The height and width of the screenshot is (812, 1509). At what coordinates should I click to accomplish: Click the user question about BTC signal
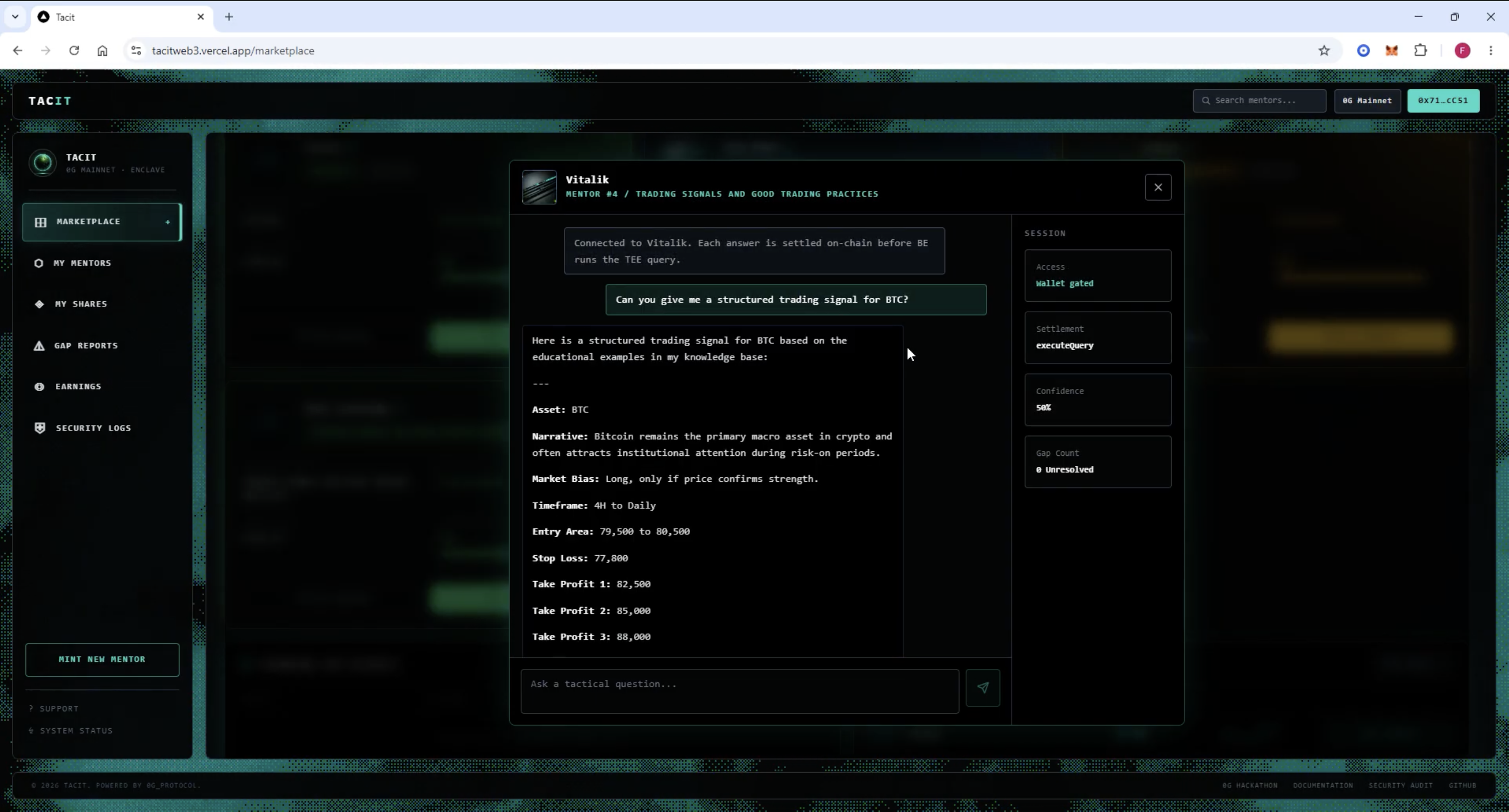point(796,300)
